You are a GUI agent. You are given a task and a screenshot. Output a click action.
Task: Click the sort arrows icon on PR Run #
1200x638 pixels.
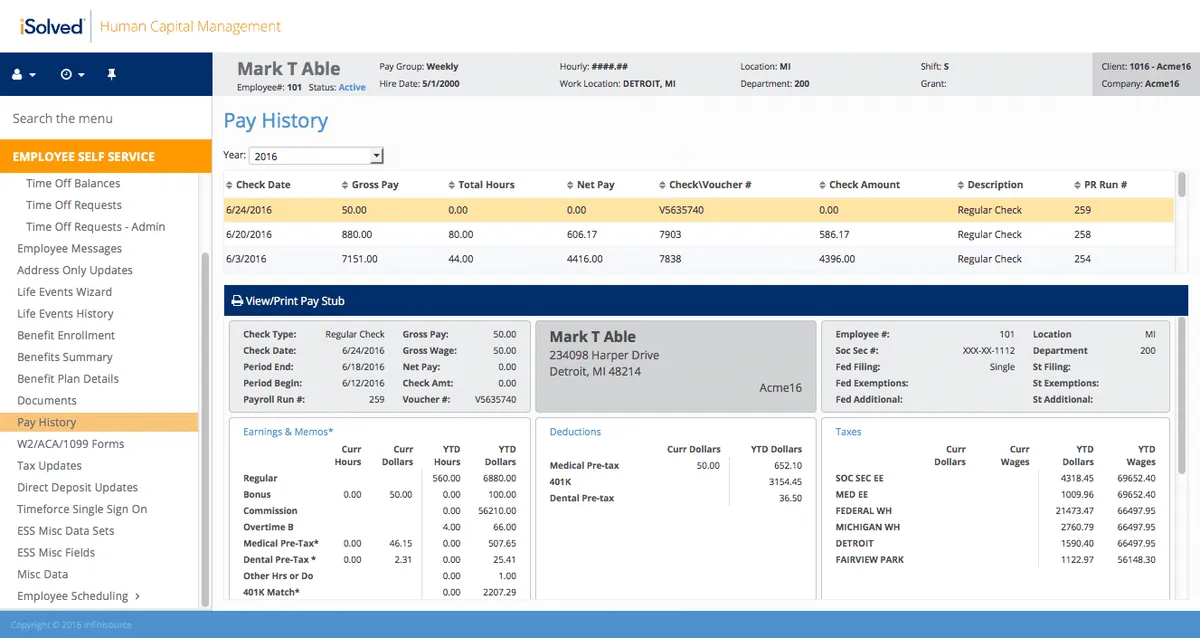tap(1078, 185)
